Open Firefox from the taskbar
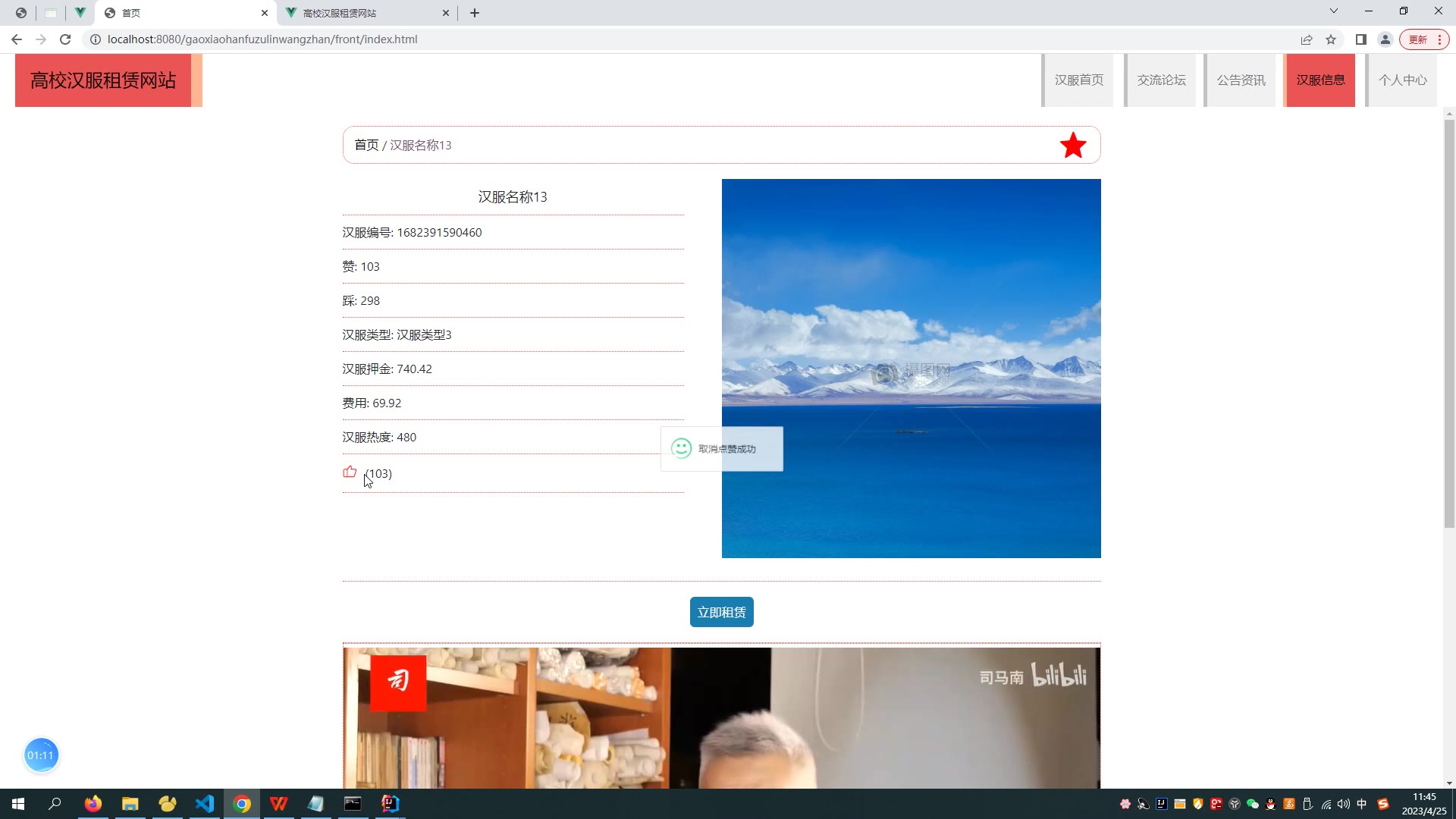The image size is (1456, 819). point(93,804)
